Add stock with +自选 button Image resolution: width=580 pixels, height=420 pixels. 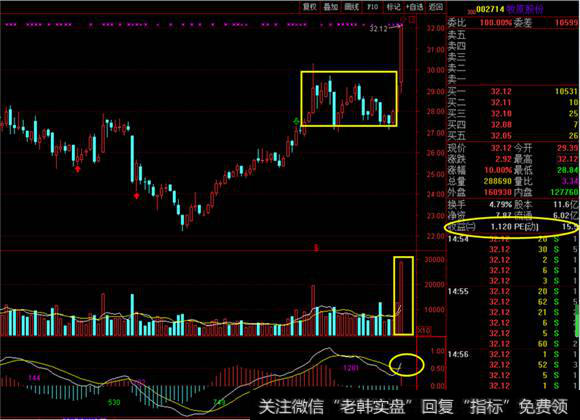point(414,7)
